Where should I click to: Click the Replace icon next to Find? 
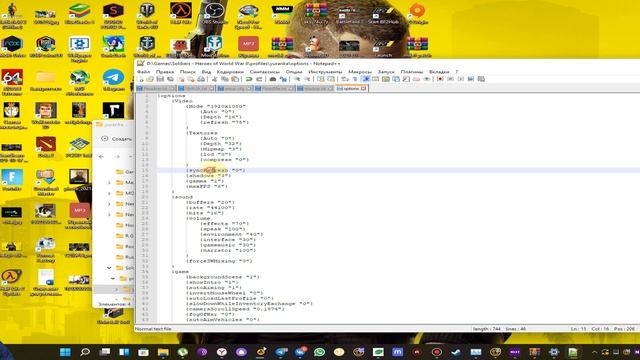[283, 79]
